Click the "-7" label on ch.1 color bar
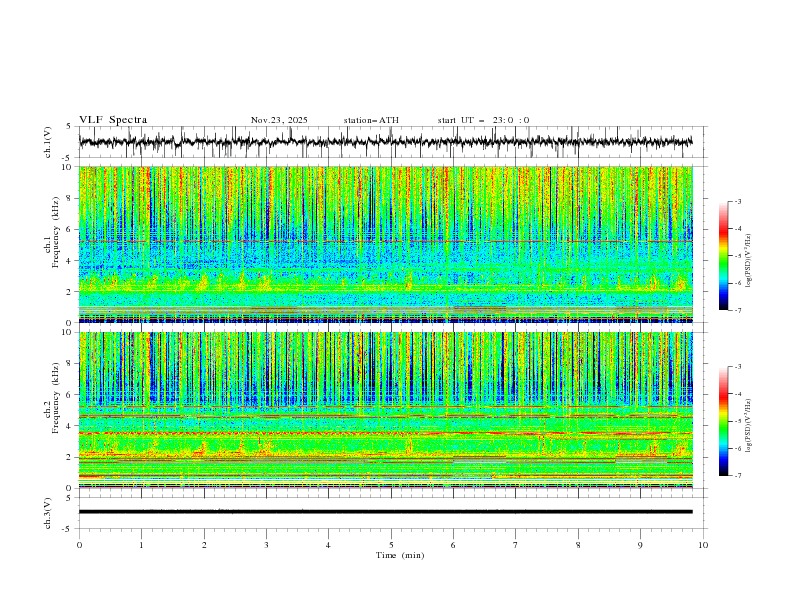792x612 pixels. [737, 310]
